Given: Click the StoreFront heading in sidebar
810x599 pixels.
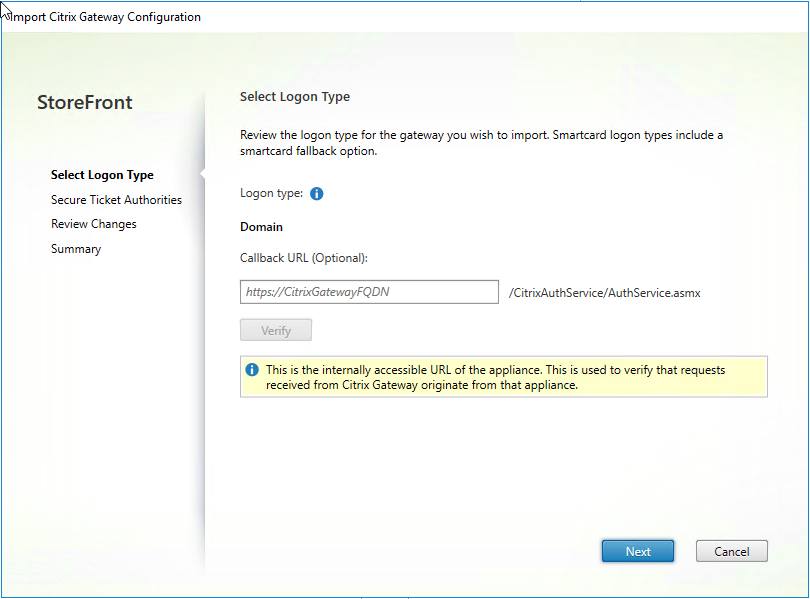Looking at the screenshot, I should (84, 102).
